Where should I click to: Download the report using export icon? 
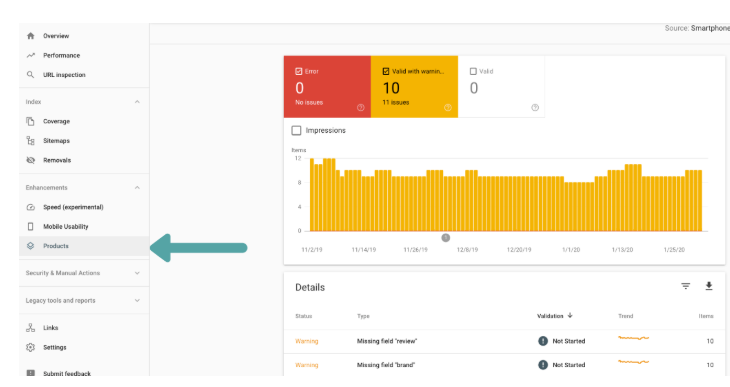(x=709, y=286)
